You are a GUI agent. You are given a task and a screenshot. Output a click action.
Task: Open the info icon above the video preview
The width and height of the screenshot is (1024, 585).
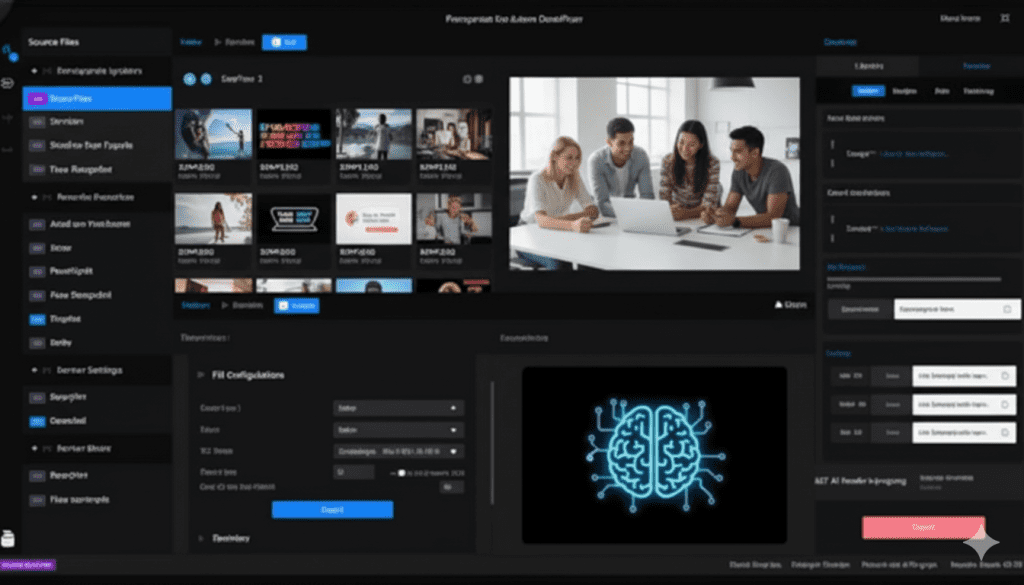point(466,78)
